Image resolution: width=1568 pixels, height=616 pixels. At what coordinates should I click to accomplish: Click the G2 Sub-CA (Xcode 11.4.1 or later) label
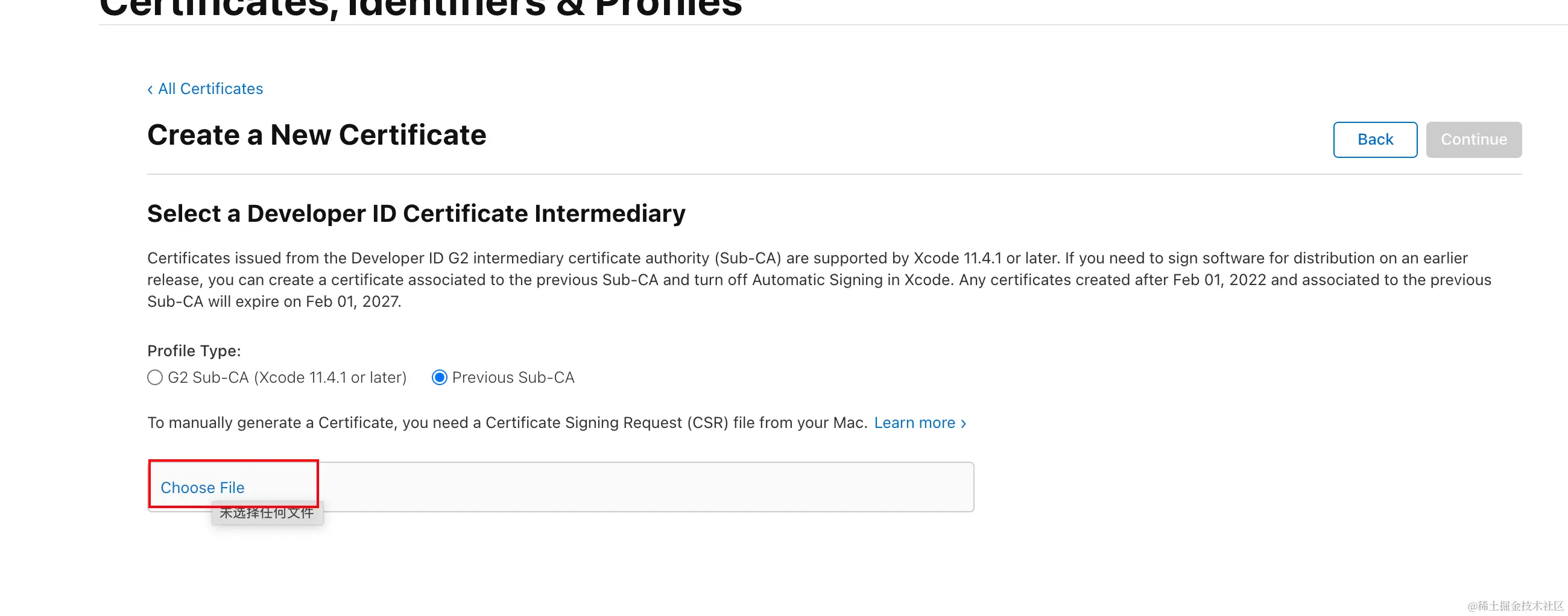coord(286,378)
